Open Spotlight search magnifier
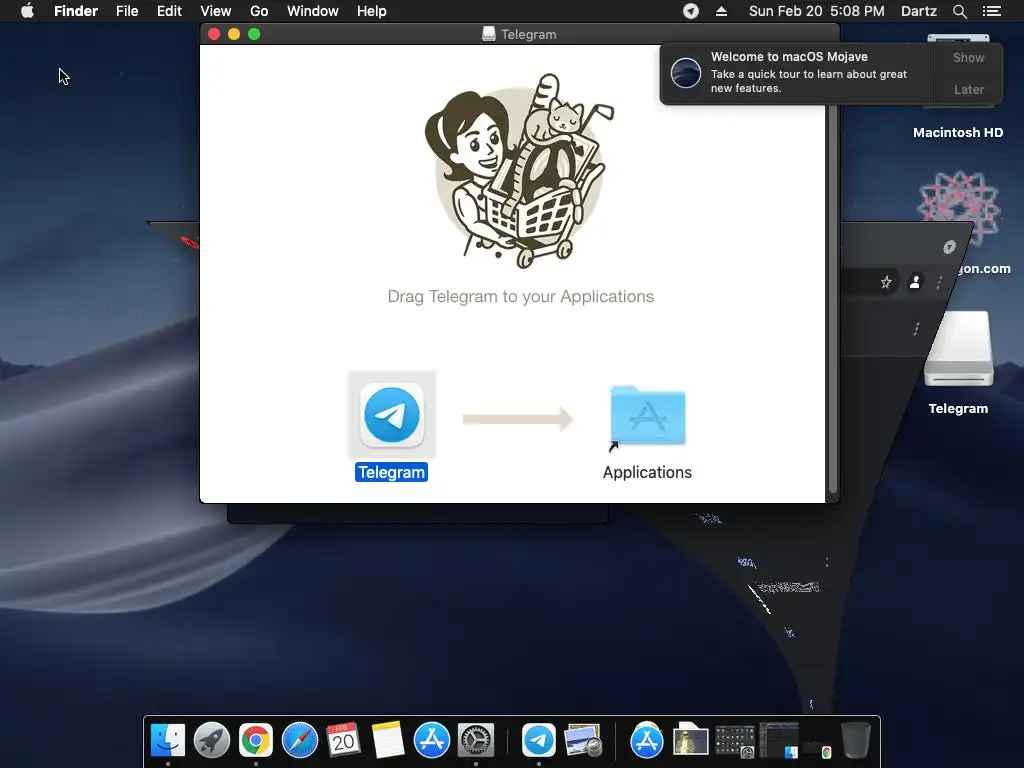 click(x=959, y=11)
